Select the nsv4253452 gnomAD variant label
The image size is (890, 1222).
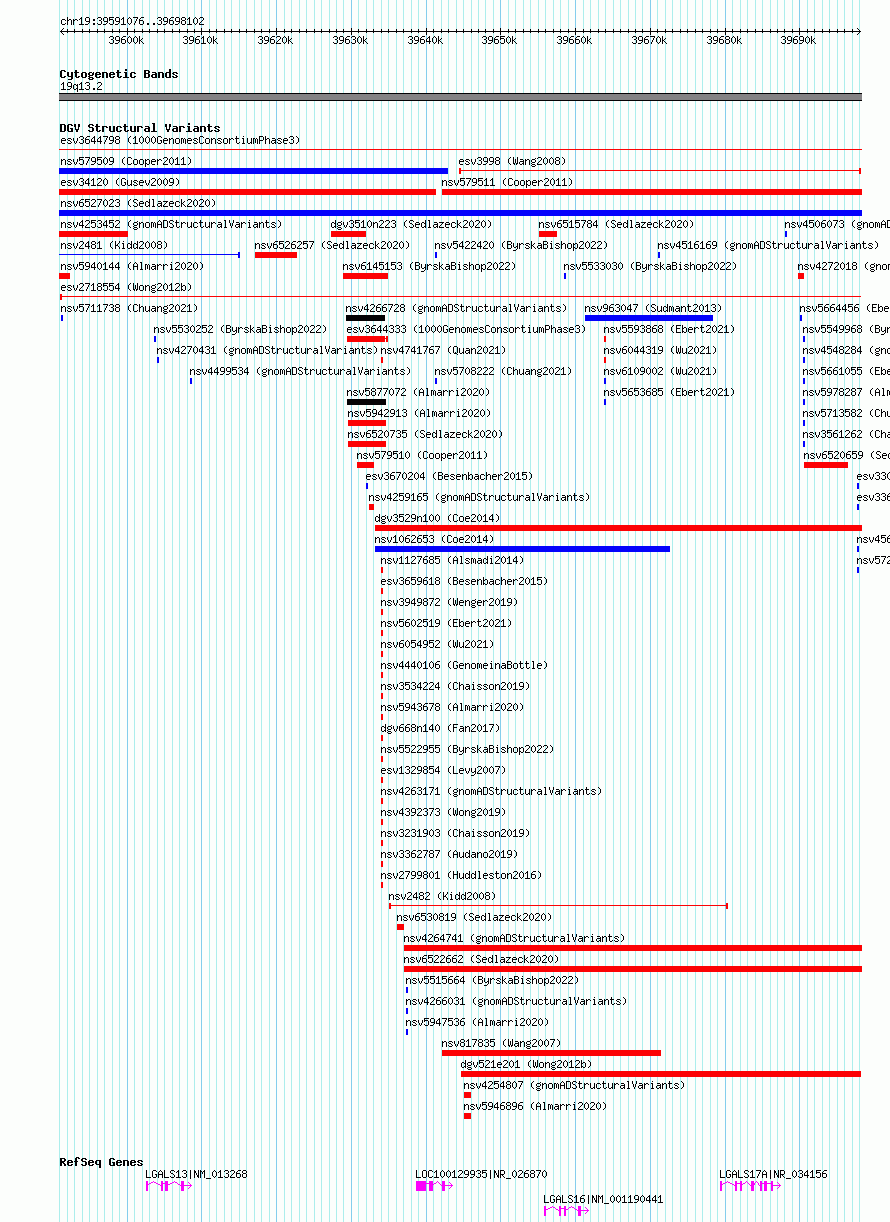click(170, 224)
